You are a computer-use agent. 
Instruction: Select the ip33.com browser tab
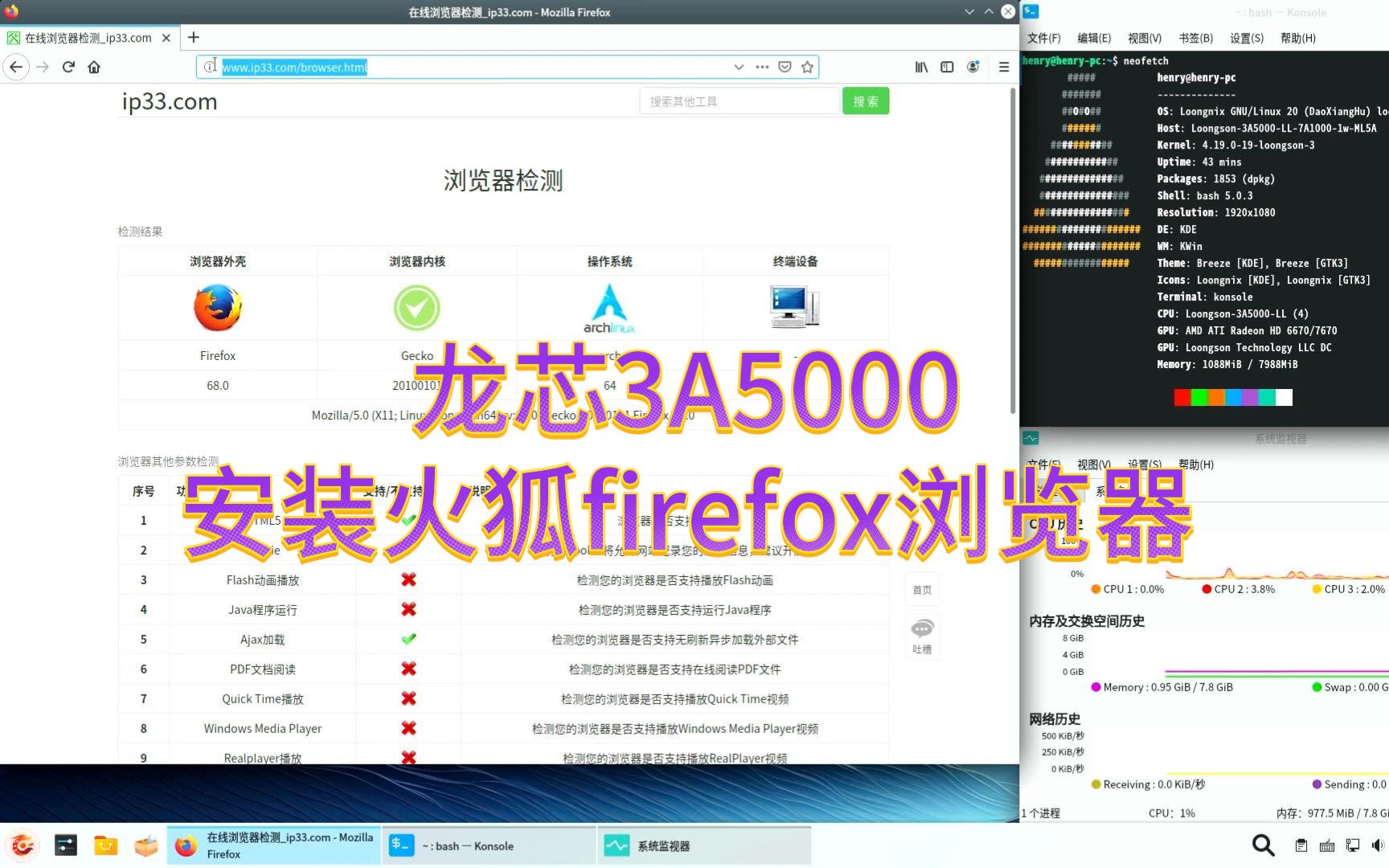(89, 38)
